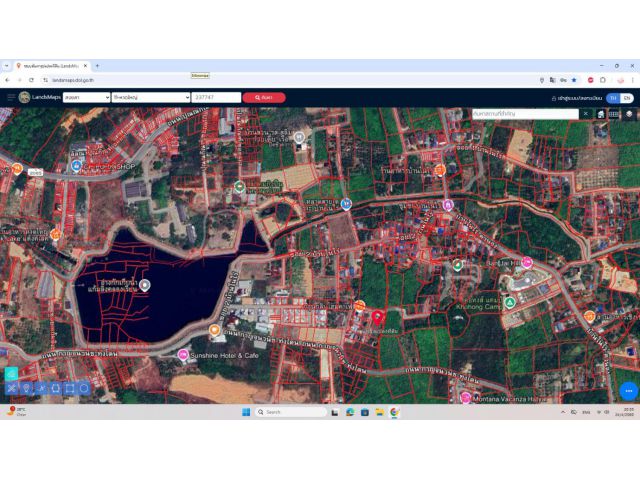Show hidden system tray icons
Image resolution: width=640 pixels, height=480 pixels.
563,412
